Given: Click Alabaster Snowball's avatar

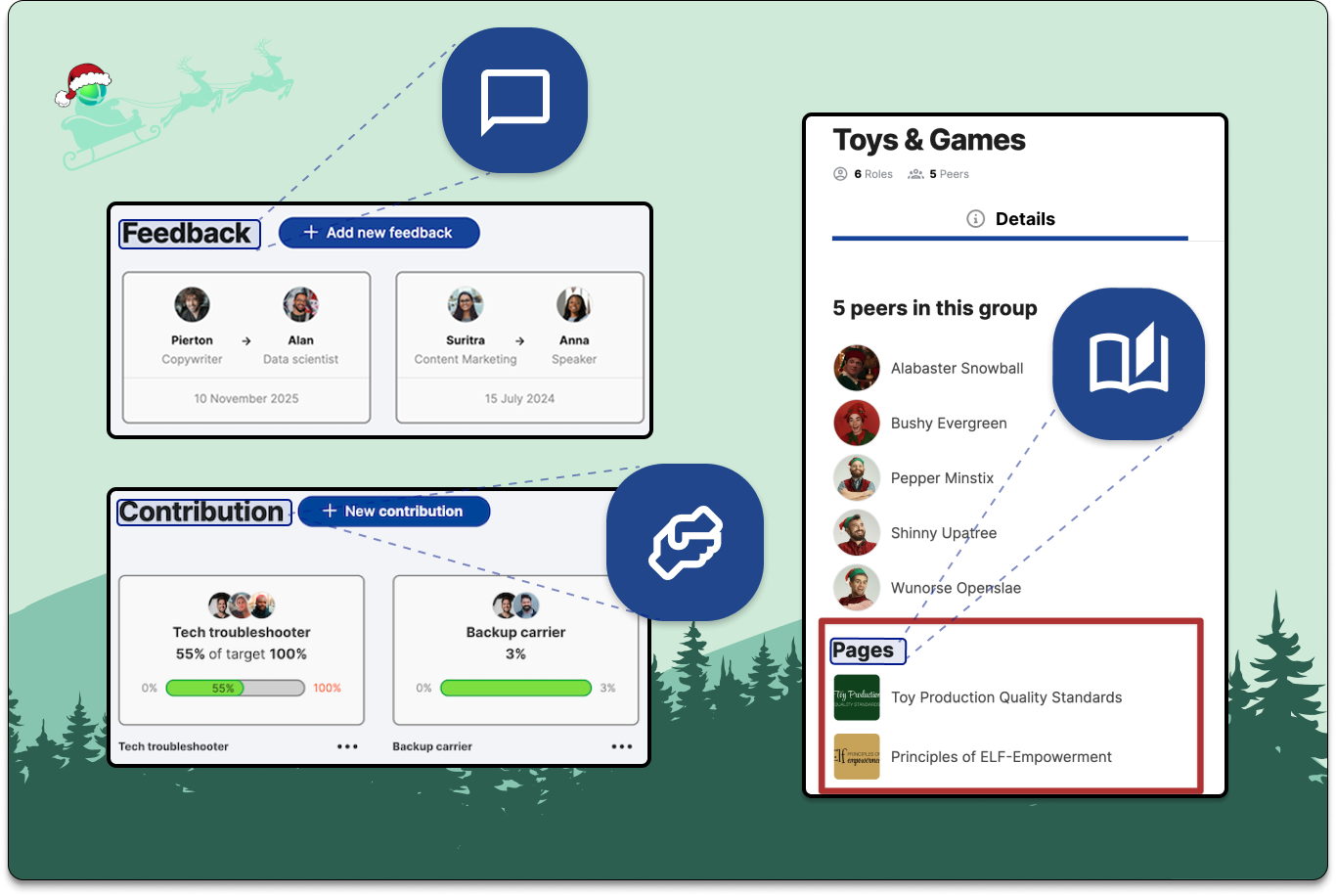Looking at the screenshot, I should [857, 368].
